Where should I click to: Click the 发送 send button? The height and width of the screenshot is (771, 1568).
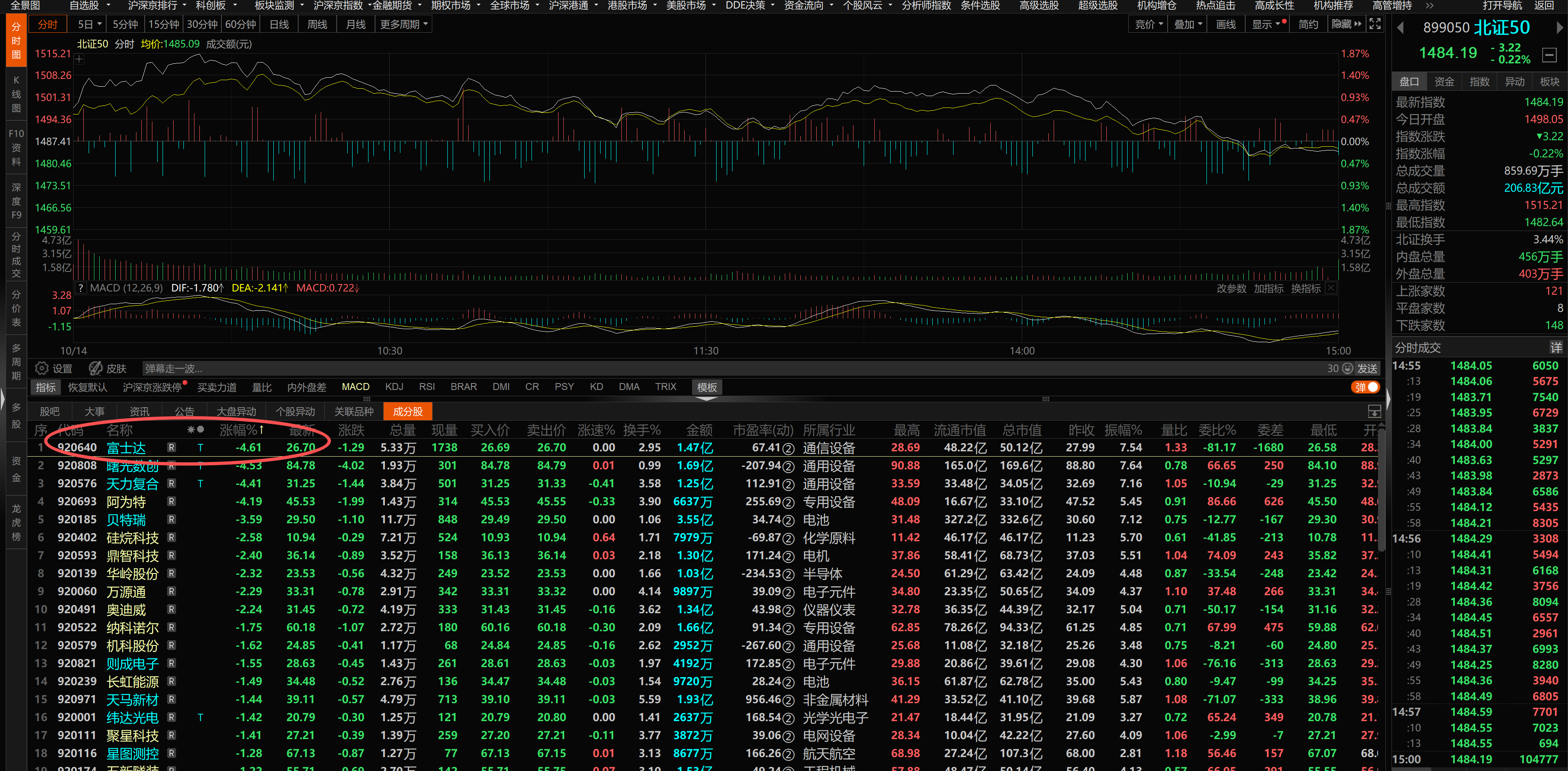pos(1367,368)
